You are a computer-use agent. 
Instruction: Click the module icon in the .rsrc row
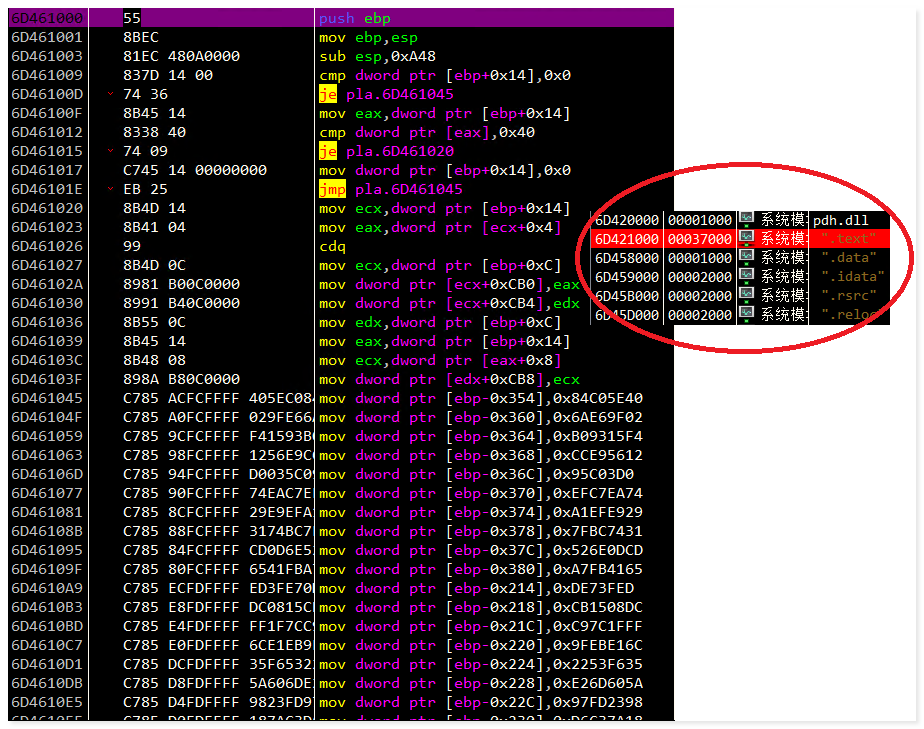click(x=746, y=296)
